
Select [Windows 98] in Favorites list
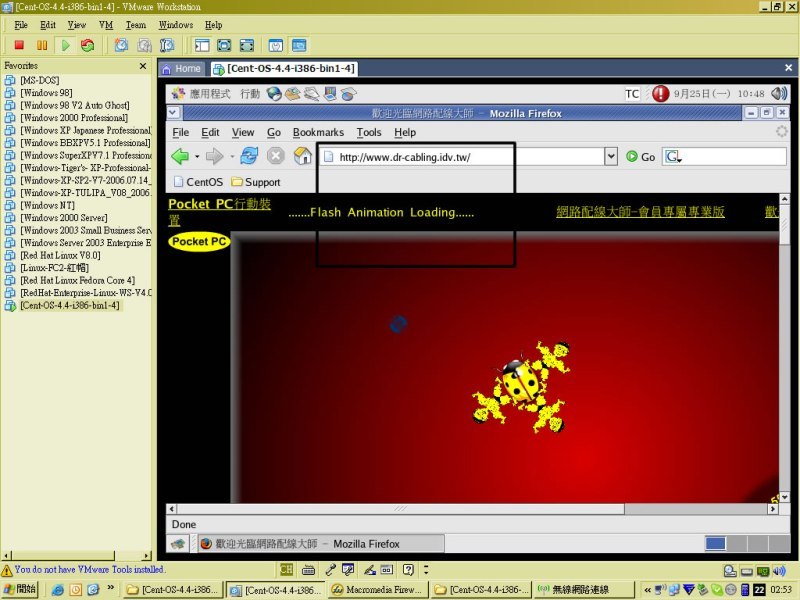click(46, 92)
